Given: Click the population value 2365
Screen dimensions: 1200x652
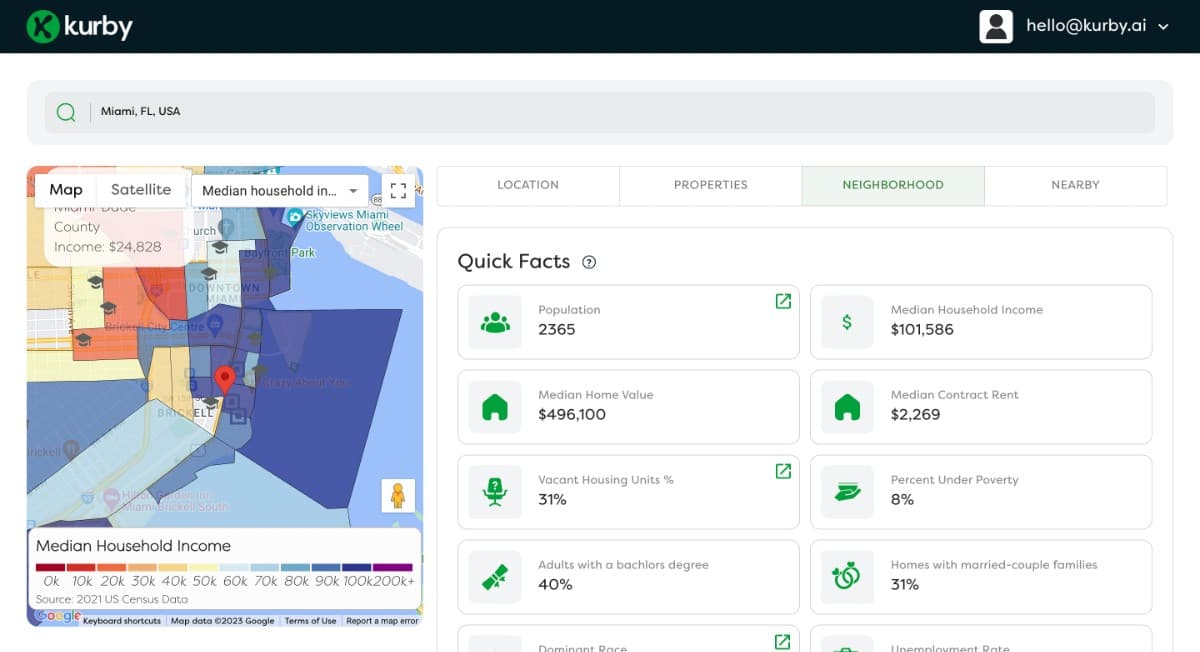Looking at the screenshot, I should (x=557, y=330).
